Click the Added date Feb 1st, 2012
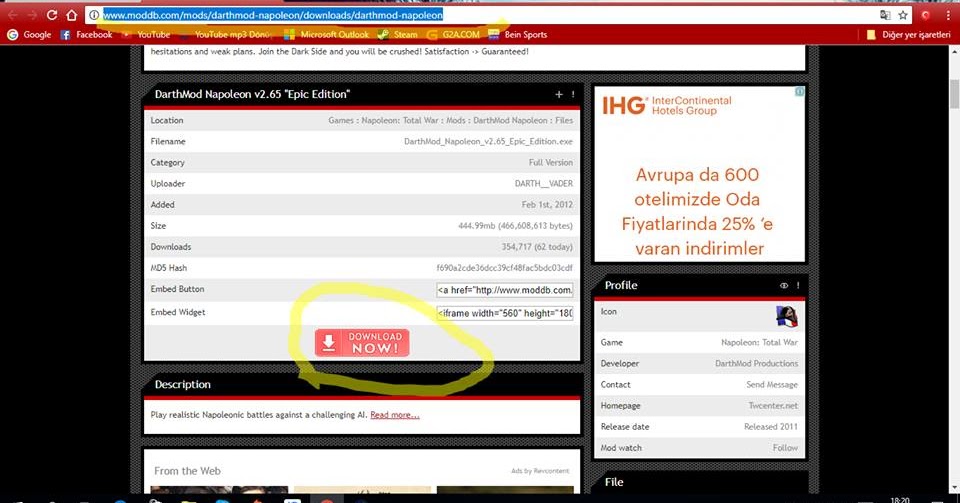This screenshot has height=503, width=960. coord(547,205)
